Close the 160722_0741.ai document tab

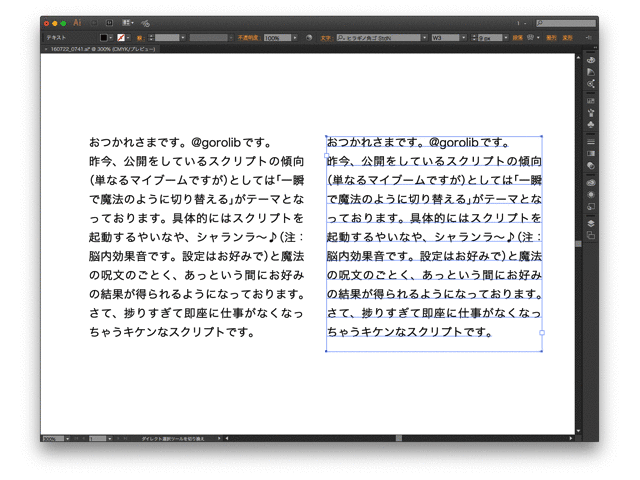pos(46,49)
